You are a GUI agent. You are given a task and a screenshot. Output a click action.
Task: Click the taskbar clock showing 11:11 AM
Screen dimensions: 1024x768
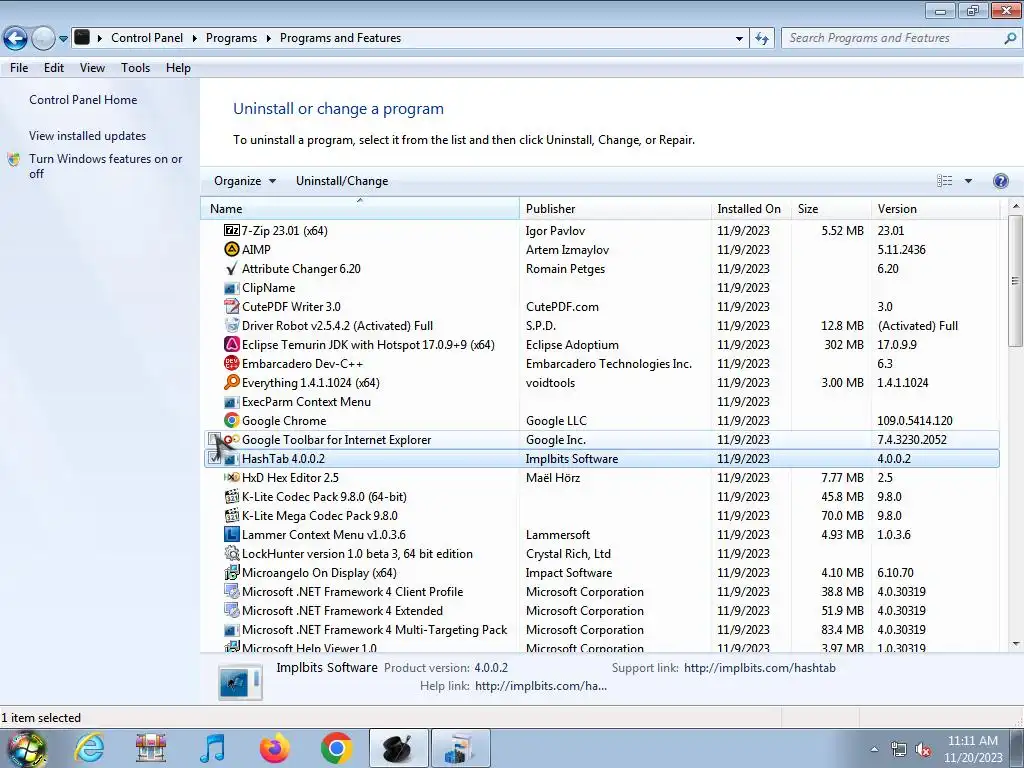(972, 741)
